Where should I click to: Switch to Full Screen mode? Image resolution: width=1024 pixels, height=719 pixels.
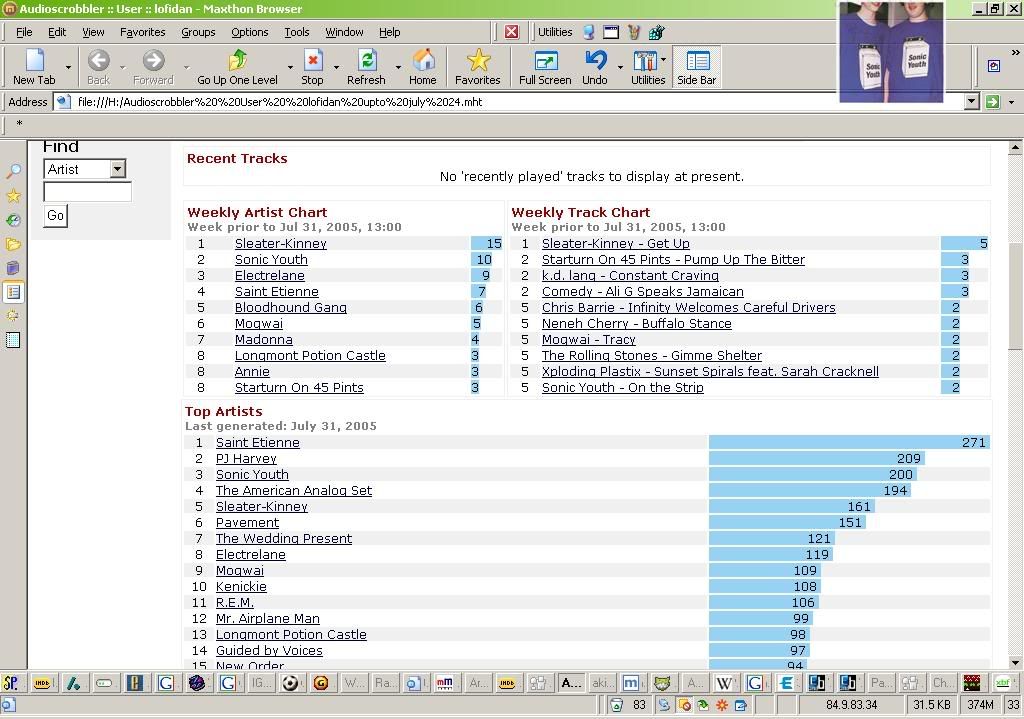click(x=545, y=66)
